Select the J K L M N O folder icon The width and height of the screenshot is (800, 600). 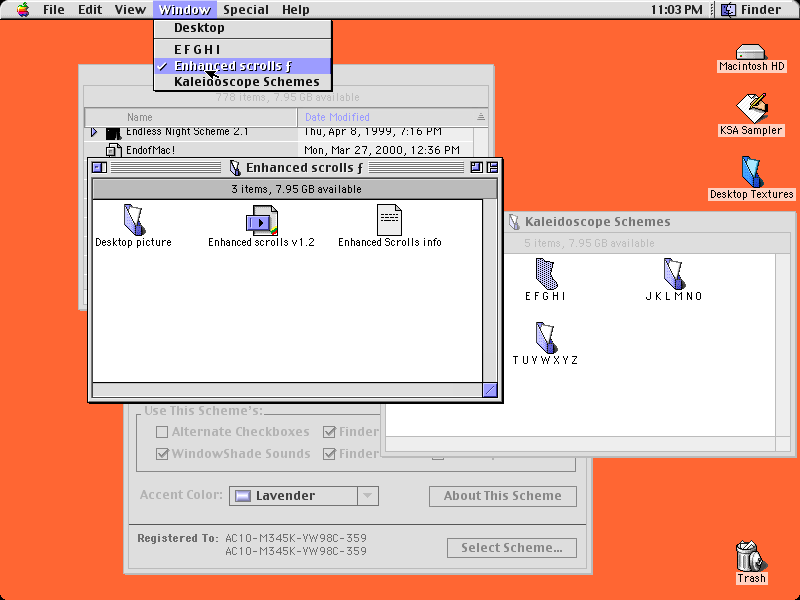674,274
